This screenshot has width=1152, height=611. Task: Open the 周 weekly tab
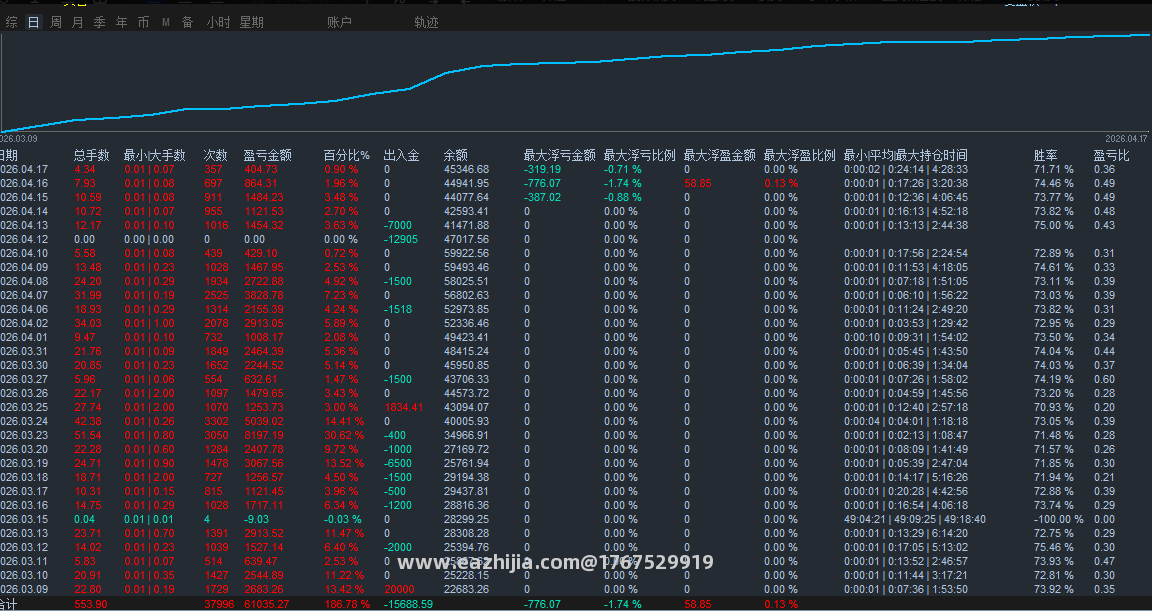coord(55,23)
